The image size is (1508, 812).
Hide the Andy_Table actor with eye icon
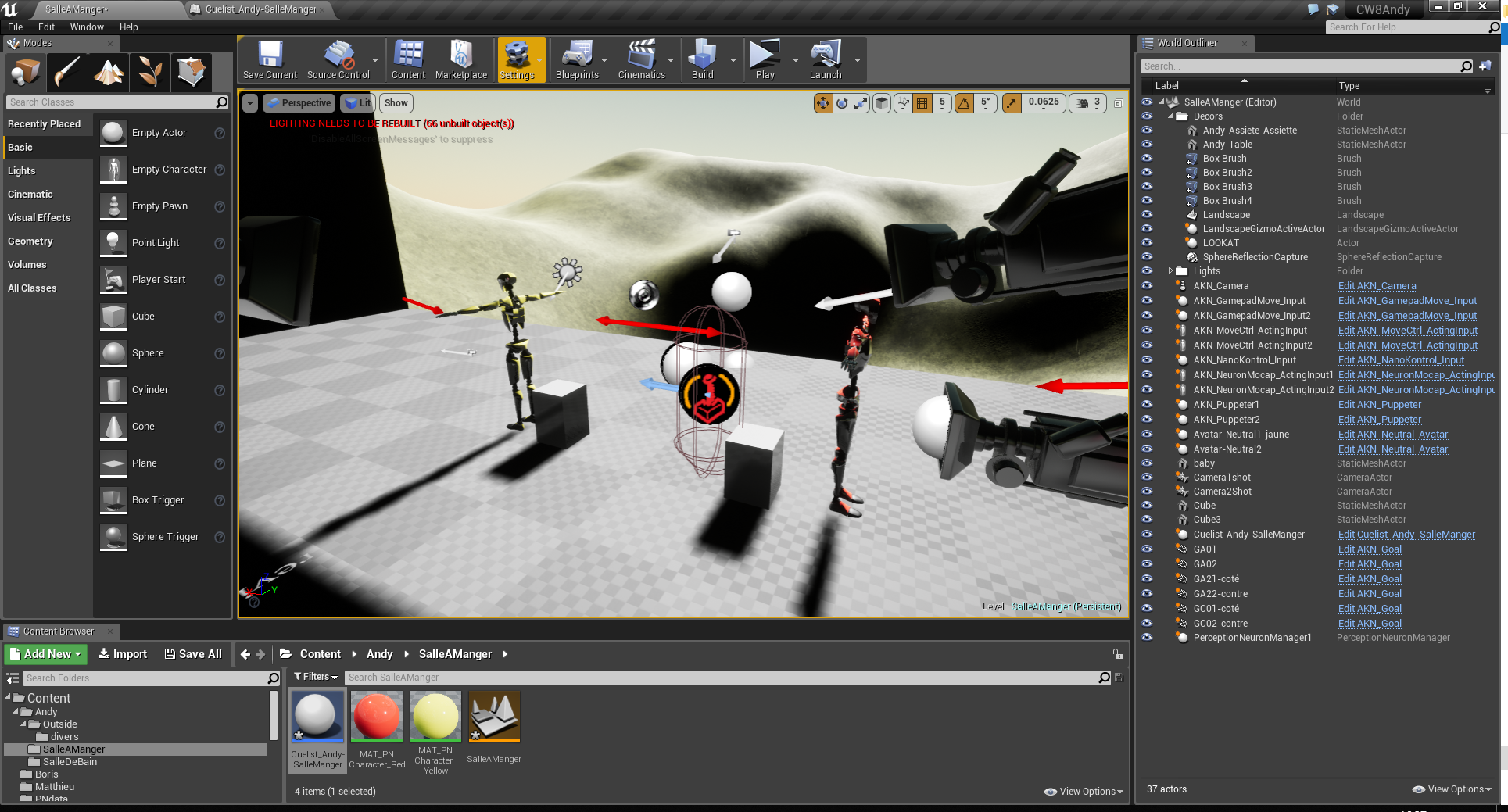[1147, 145]
